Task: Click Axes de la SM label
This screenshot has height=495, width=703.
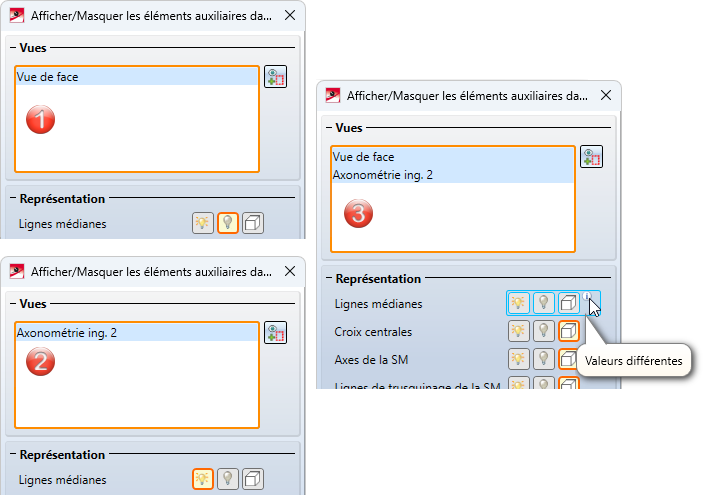Action: tap(371, 360)
